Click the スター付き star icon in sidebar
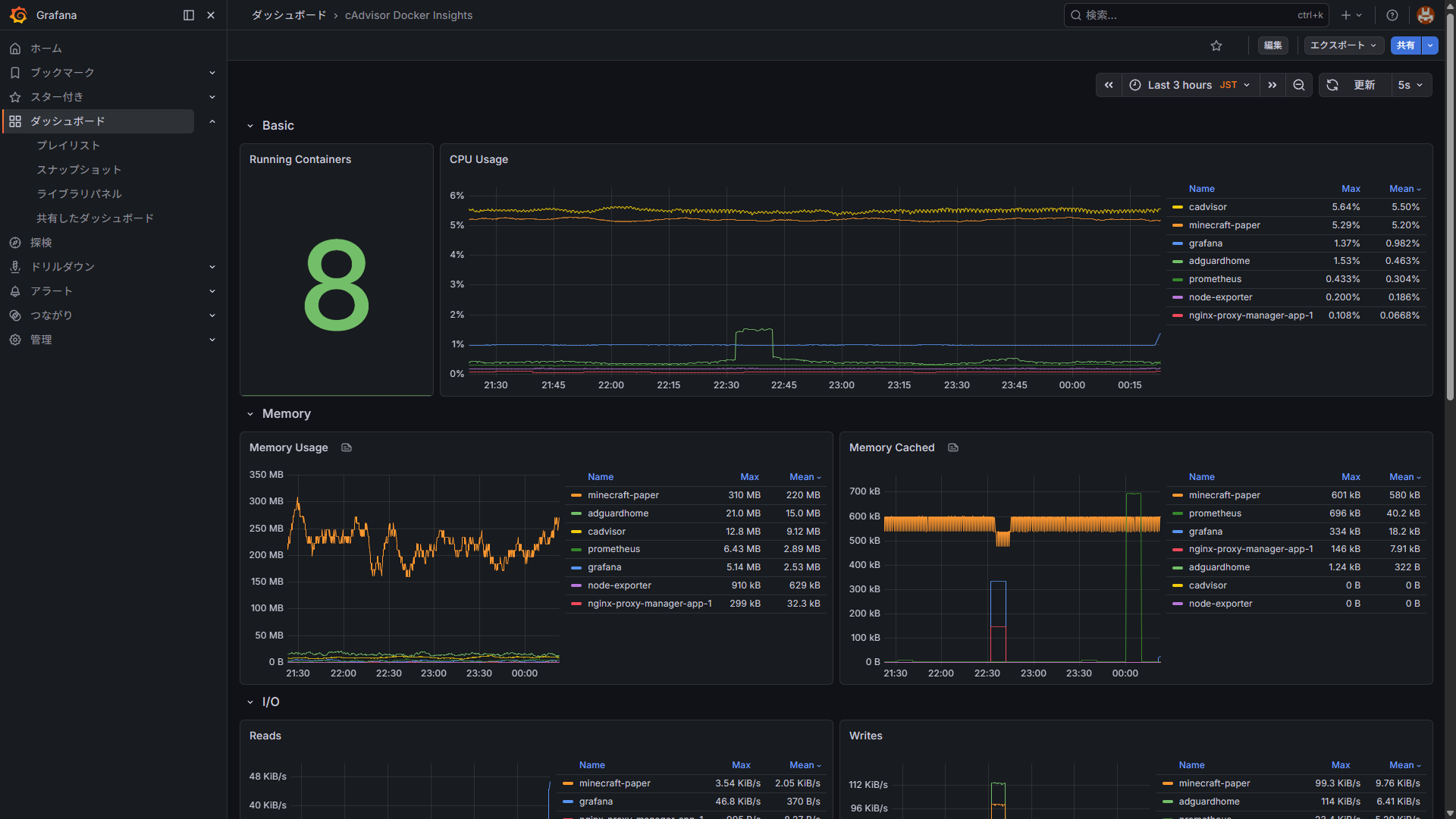This screenshot has height=819, width=1456. point(15,97)
